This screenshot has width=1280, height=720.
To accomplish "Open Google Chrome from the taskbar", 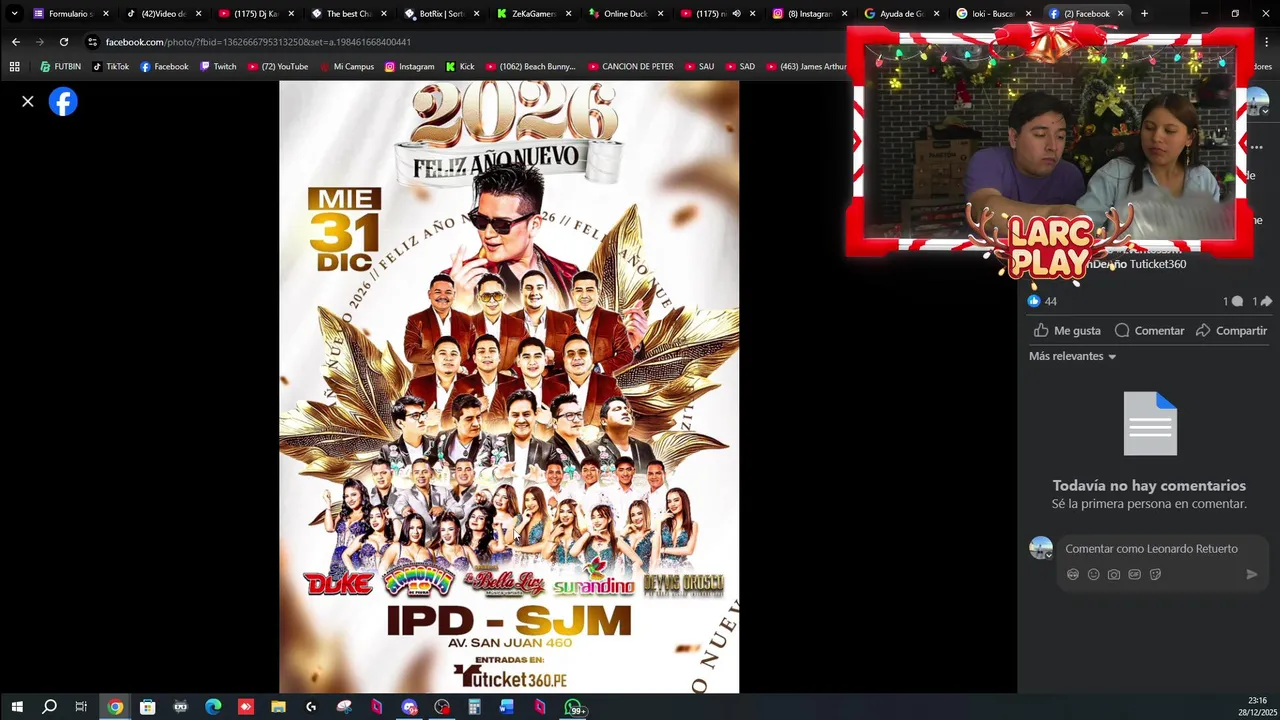I will coord(115,707).
